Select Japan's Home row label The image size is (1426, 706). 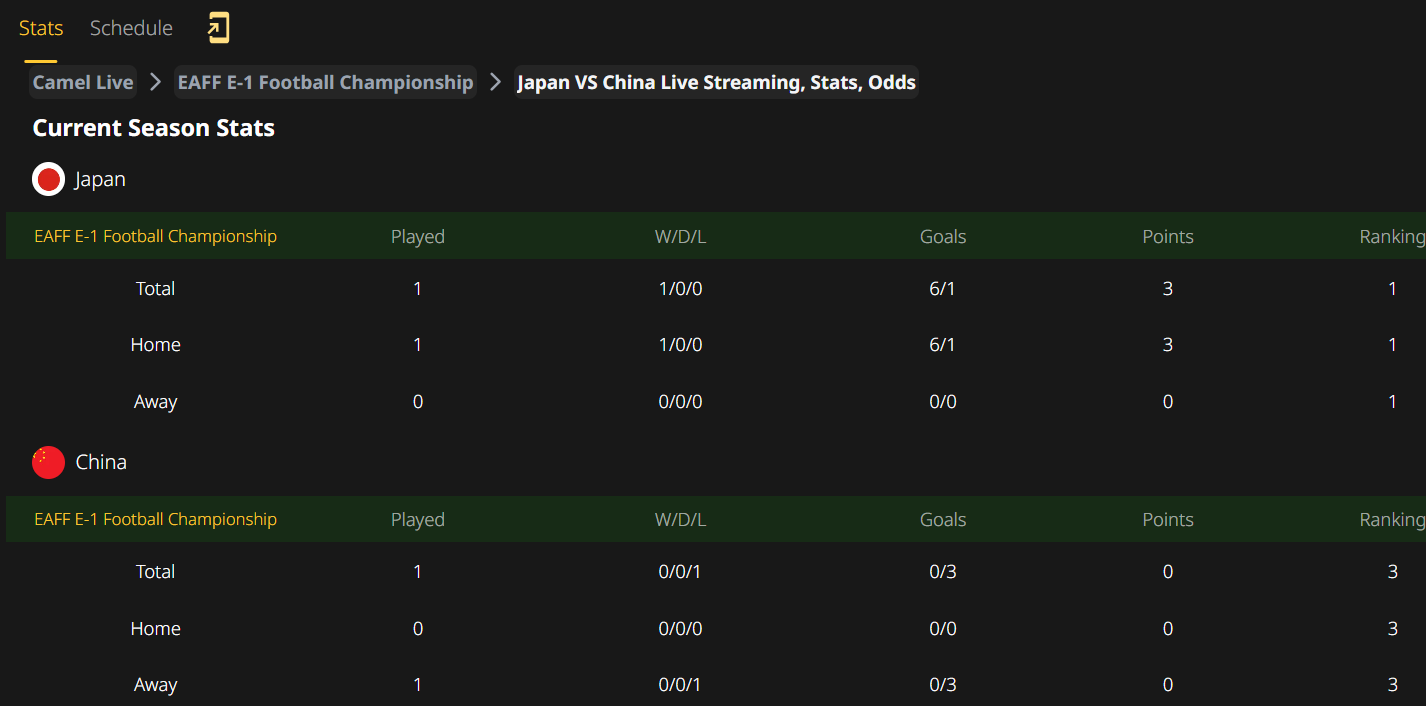tap(155, 344)
